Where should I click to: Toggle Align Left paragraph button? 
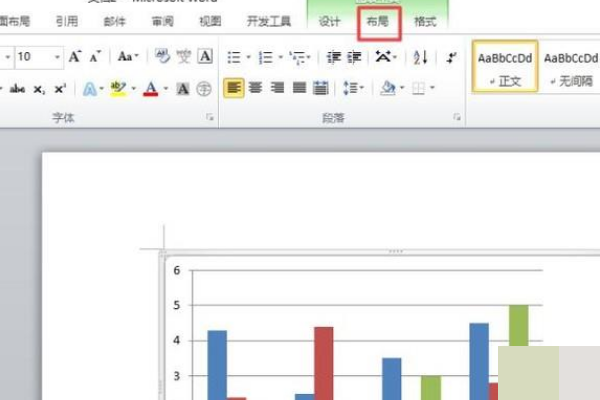234,88
